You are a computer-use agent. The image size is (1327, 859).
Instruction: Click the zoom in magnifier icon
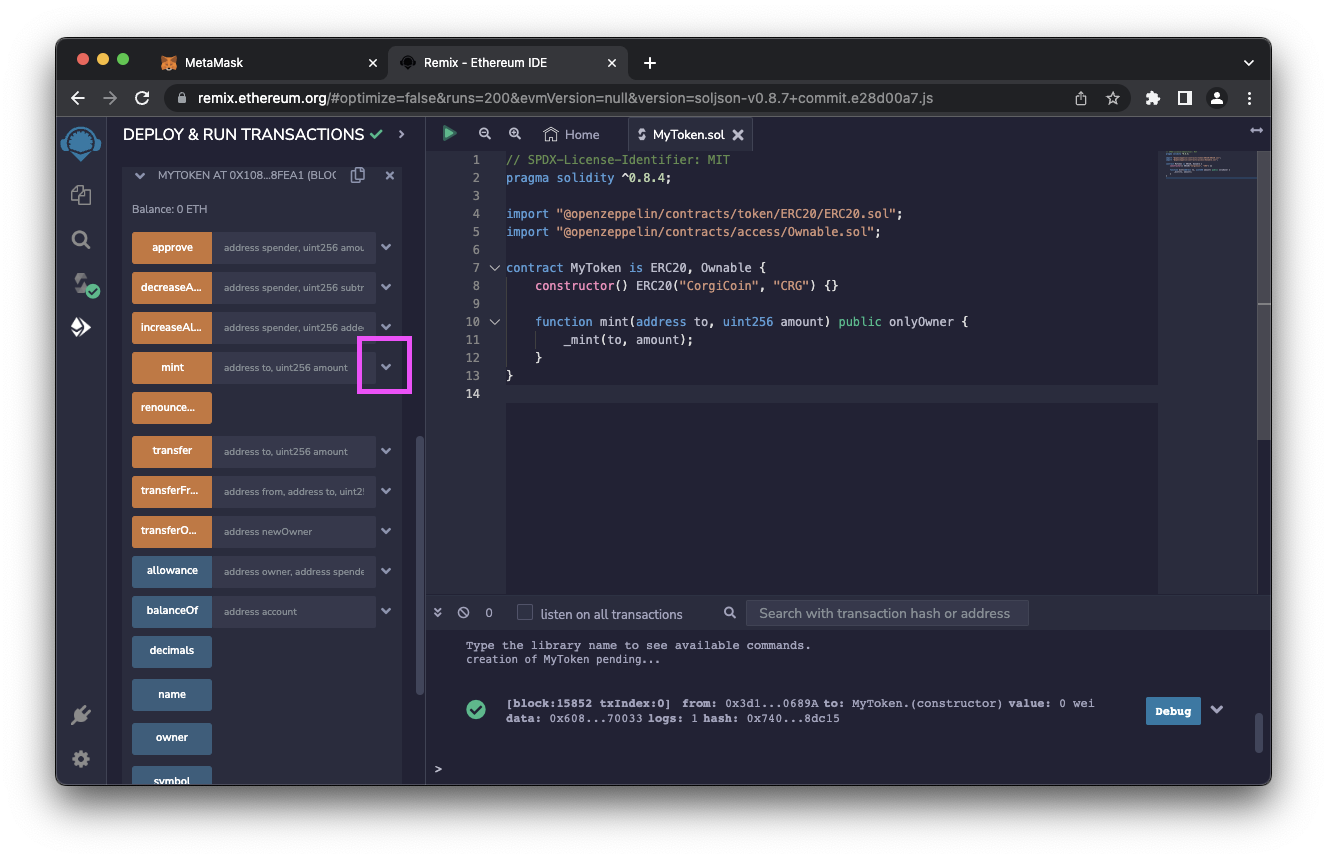pos(515,134)
